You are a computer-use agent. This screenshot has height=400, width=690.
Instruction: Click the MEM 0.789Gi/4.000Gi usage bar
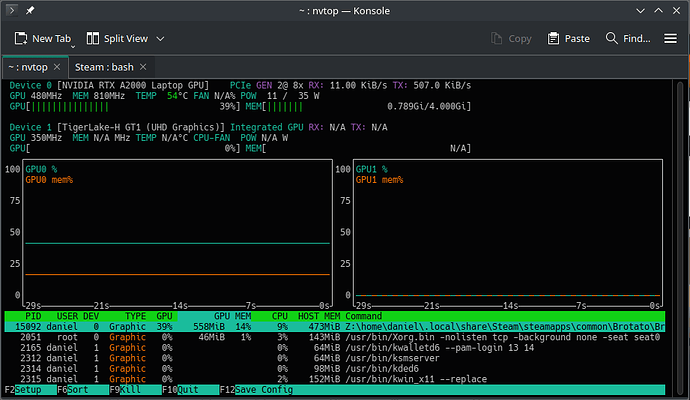(358, 106)
